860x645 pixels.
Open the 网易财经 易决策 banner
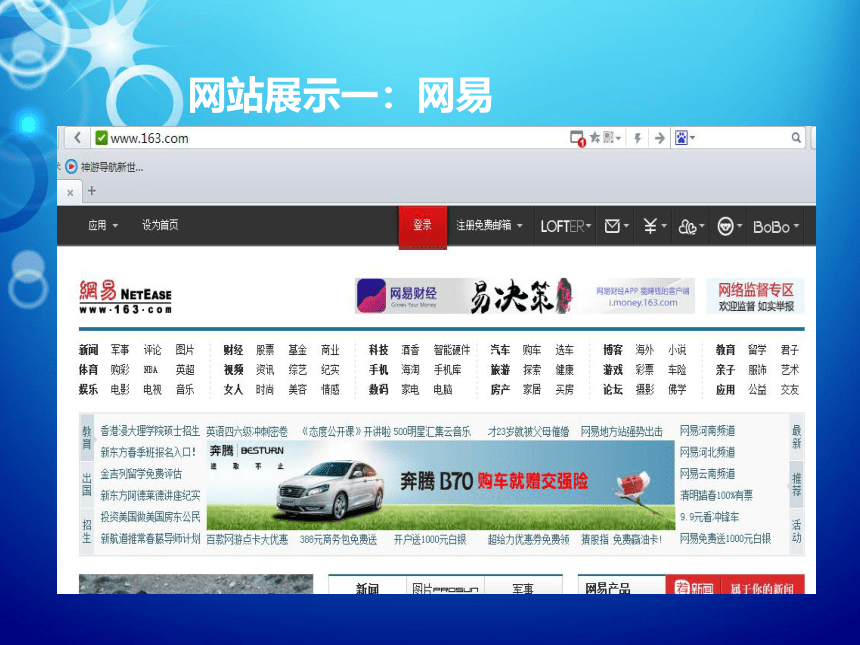click(x=524, y=296)
